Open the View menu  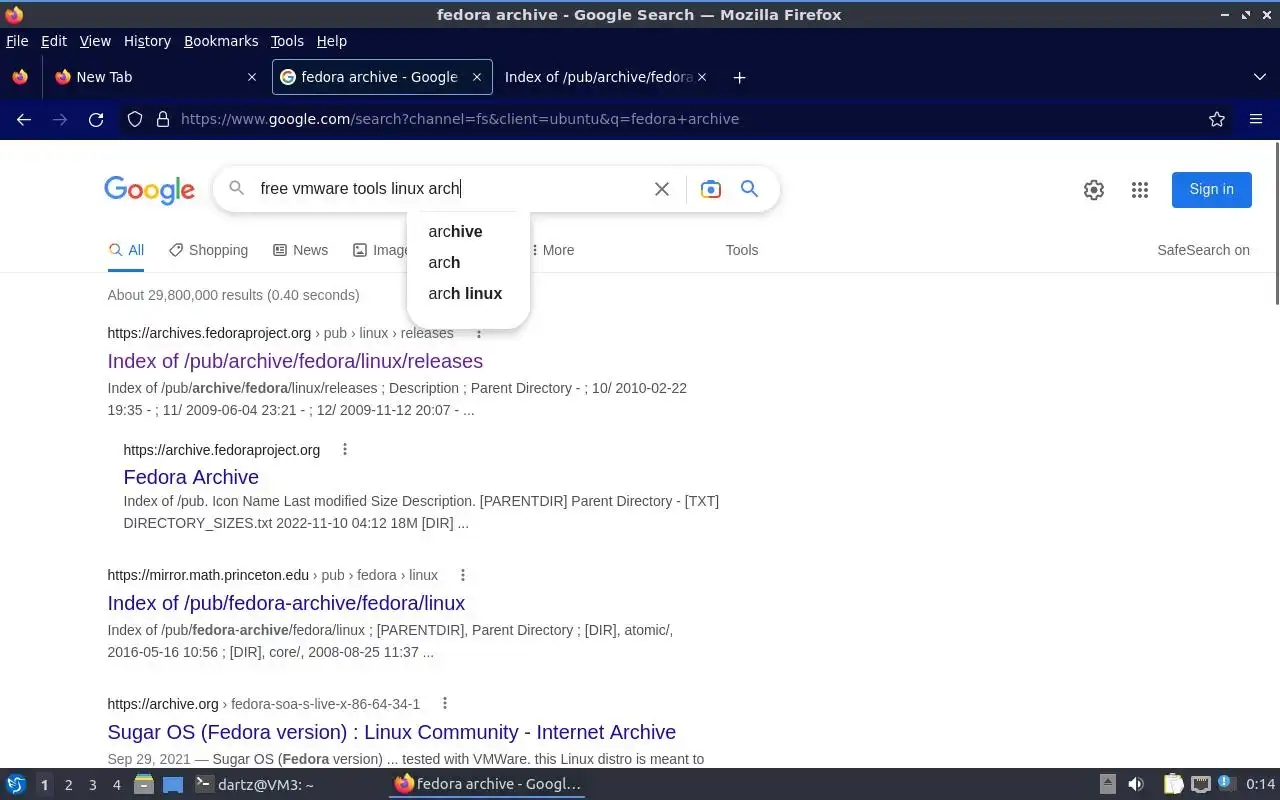pos(95,41)
